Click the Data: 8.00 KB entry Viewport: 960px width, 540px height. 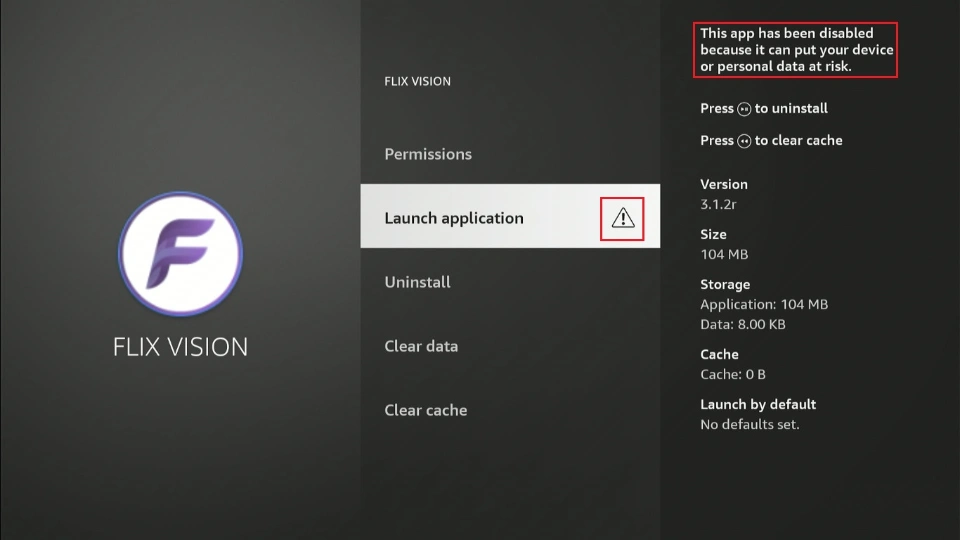click(743, 324)
